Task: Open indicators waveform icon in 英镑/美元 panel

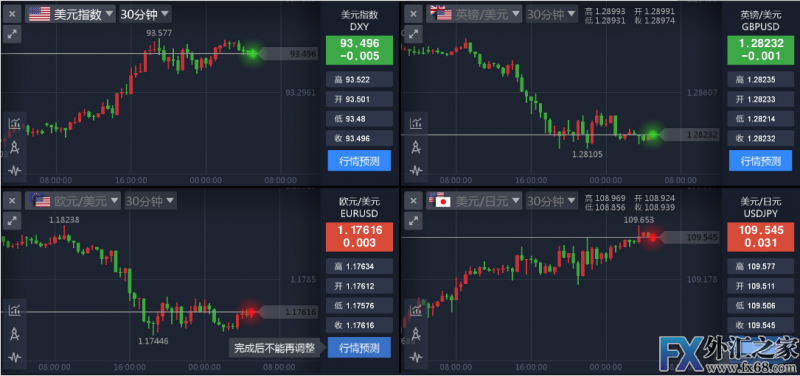Action: pyautogui.click(x=416, y=170)
